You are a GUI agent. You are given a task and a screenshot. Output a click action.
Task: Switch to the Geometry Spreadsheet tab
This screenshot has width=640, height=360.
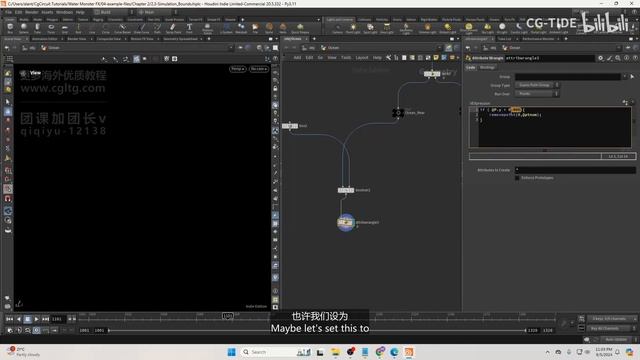180,39
